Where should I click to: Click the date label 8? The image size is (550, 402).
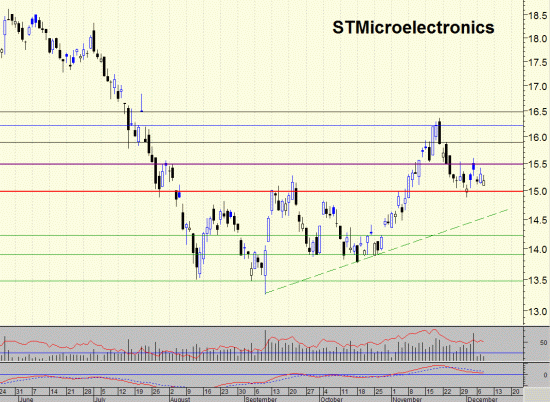[x=411, y=391]
